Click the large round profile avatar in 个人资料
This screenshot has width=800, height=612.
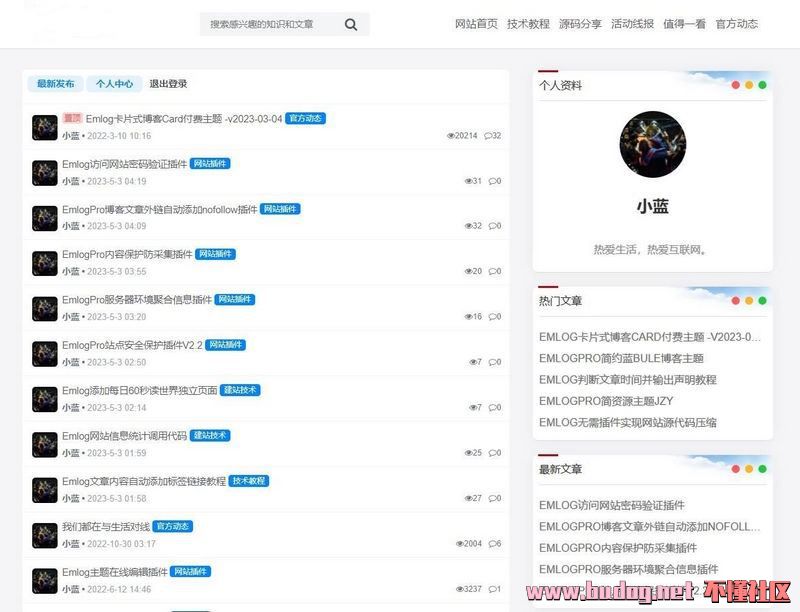coord(653,144)
